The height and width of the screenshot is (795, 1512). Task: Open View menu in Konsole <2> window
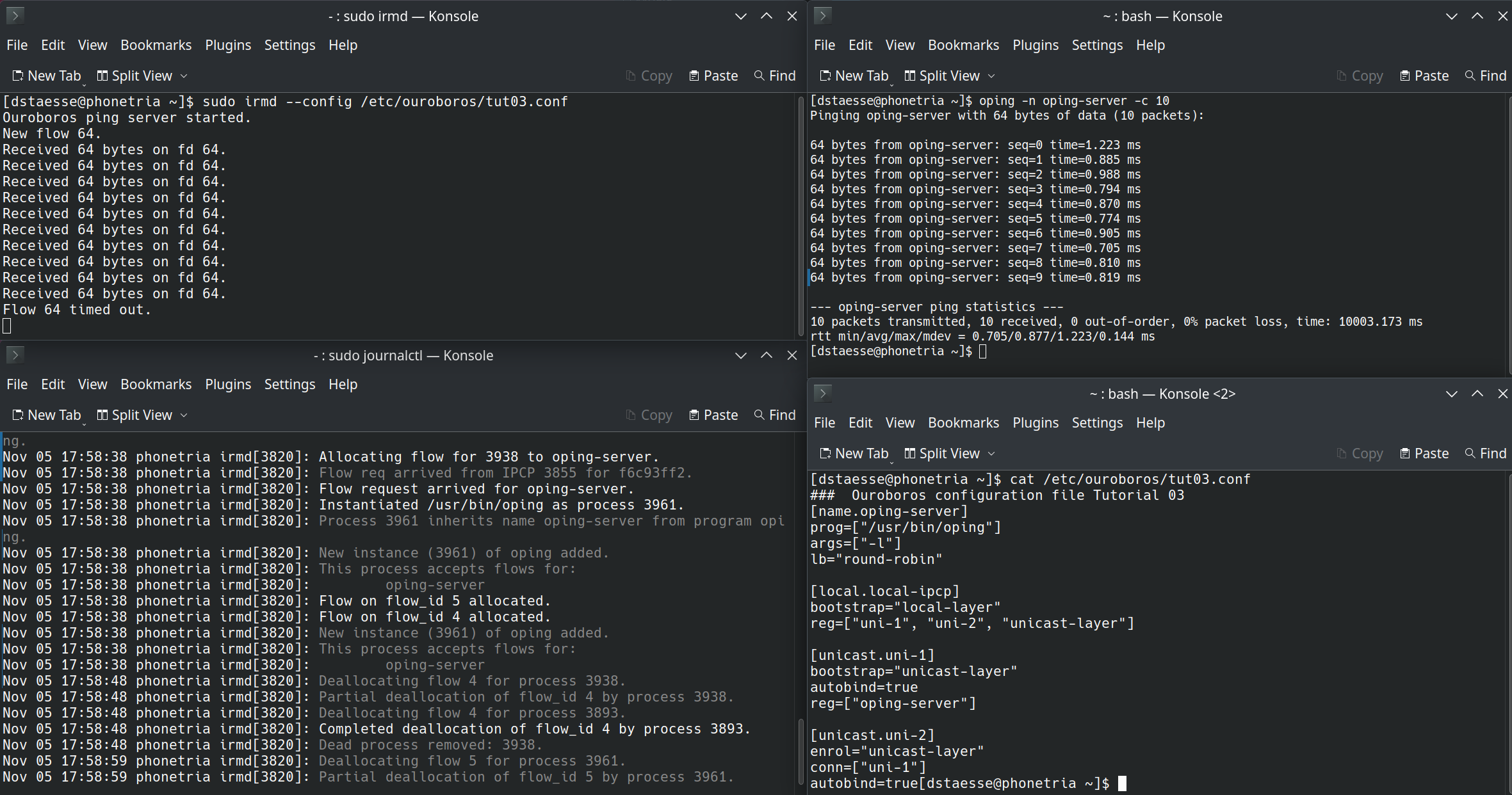pos(900,423)
